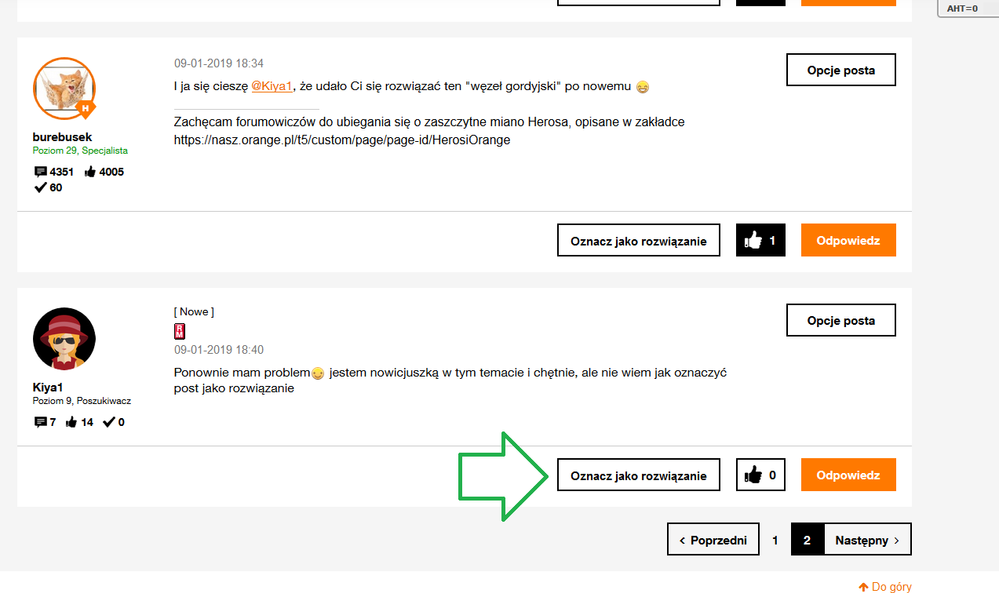Image resolution: width=999 pixels, height=593 pixels.
Task: Open burebusek's cat avatar profile
Action: 64,89
